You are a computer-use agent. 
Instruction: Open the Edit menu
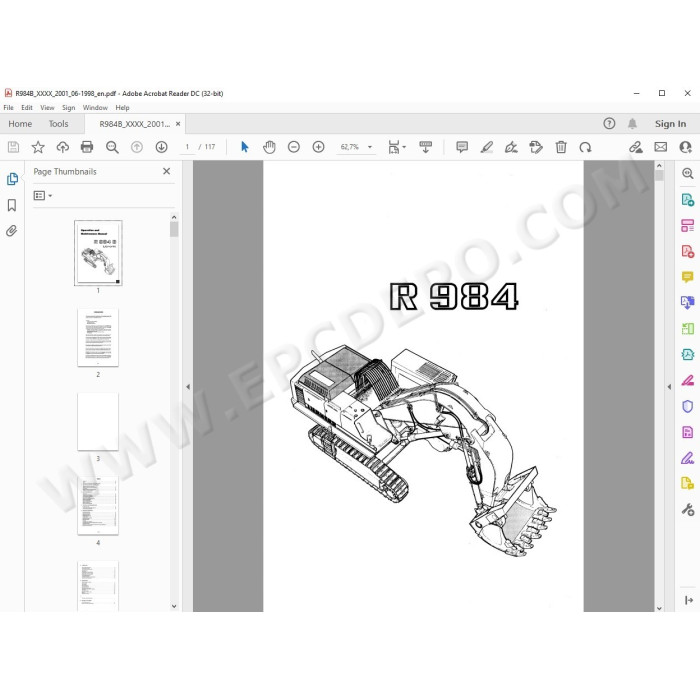click(x=27, y=108)
